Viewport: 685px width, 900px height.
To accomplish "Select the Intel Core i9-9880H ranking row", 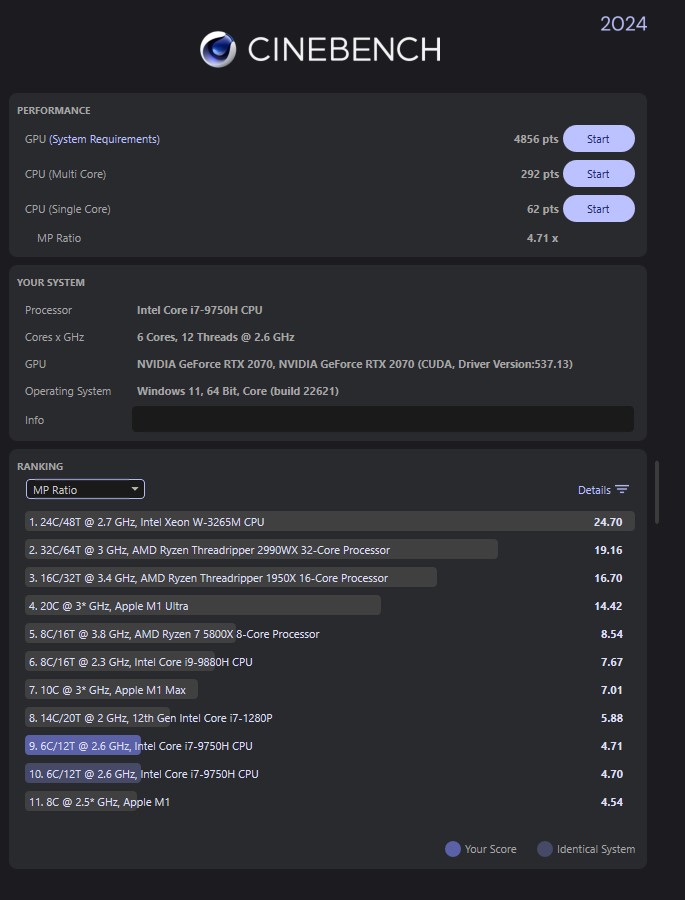I will [330, 662].
